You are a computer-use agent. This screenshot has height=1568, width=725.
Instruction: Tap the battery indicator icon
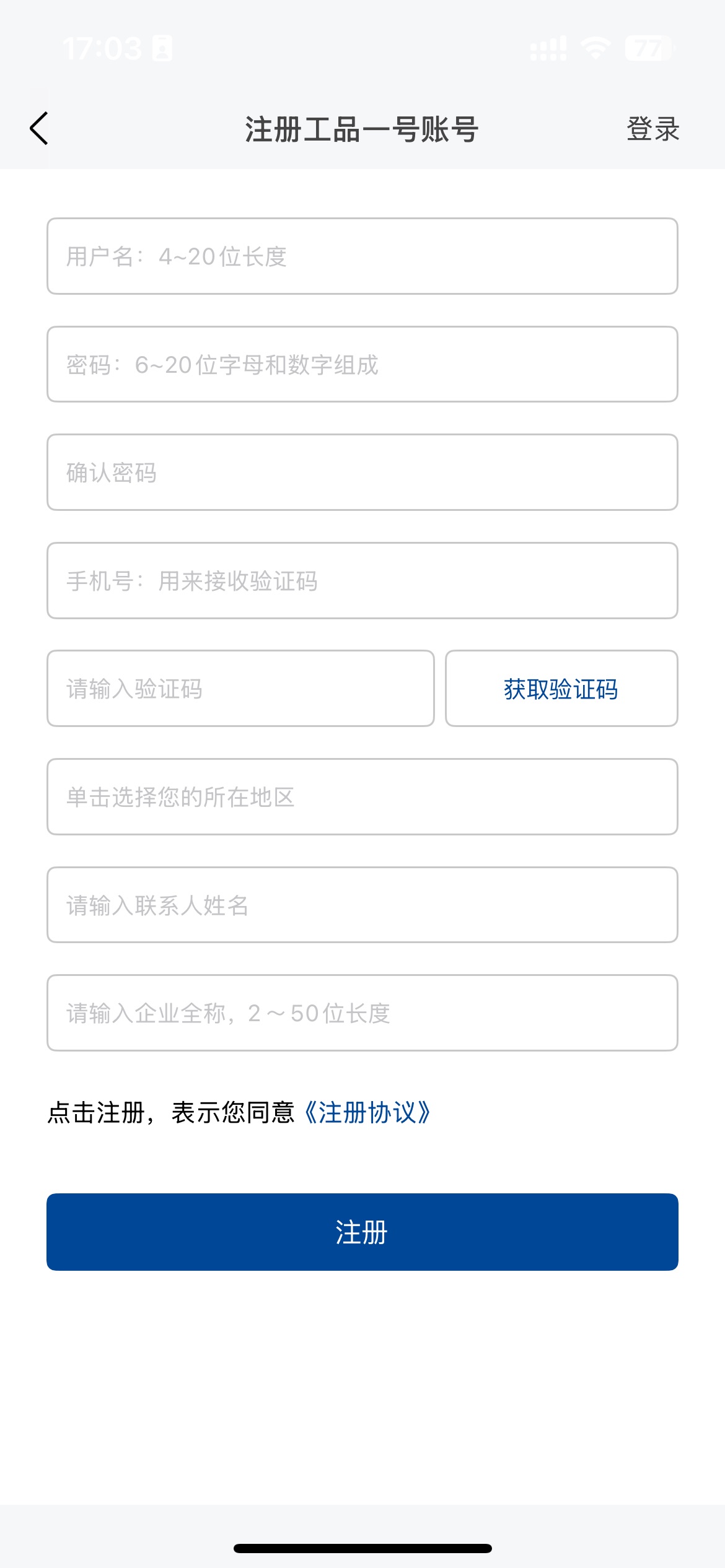[649, 48]
